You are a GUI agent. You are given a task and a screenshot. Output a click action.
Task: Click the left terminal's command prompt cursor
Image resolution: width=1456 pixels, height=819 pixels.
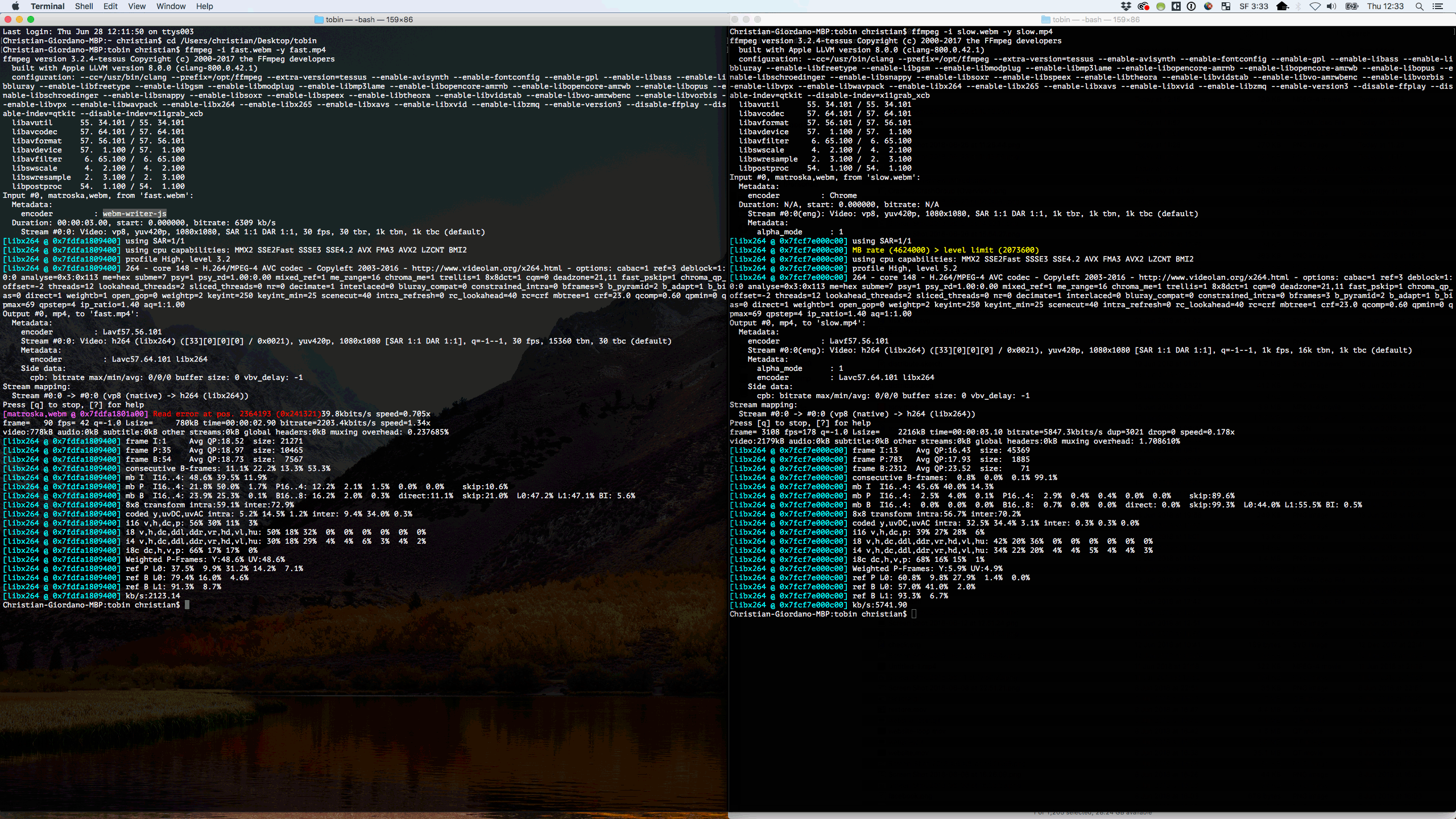187,605
